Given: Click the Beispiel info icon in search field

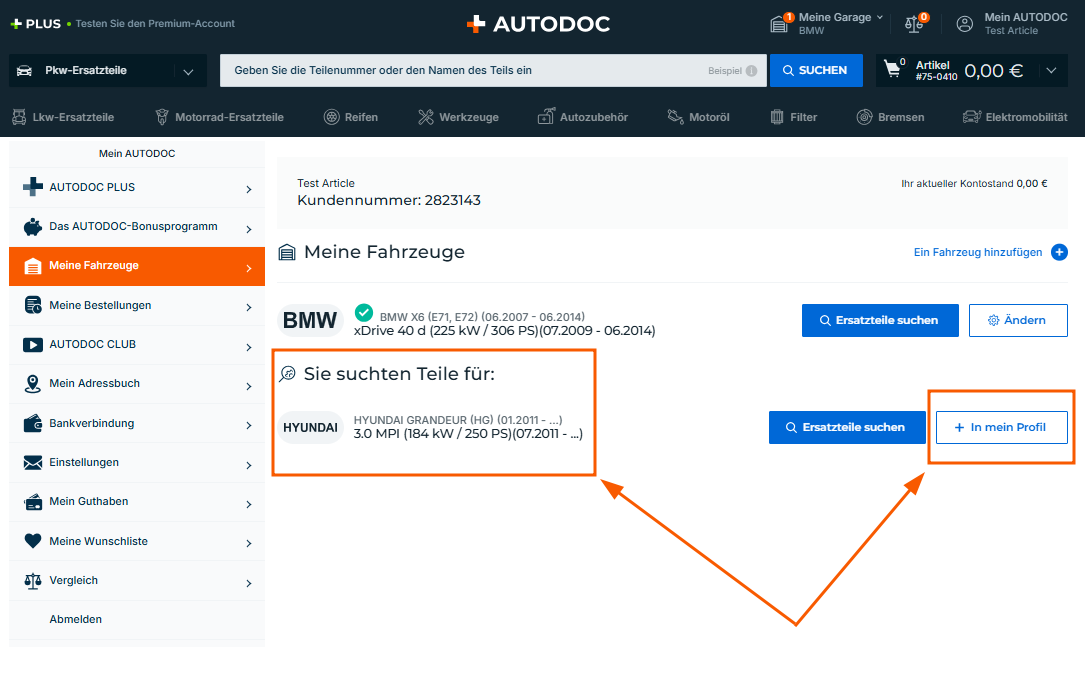Looking at the screenshot, I should (750, 71).
